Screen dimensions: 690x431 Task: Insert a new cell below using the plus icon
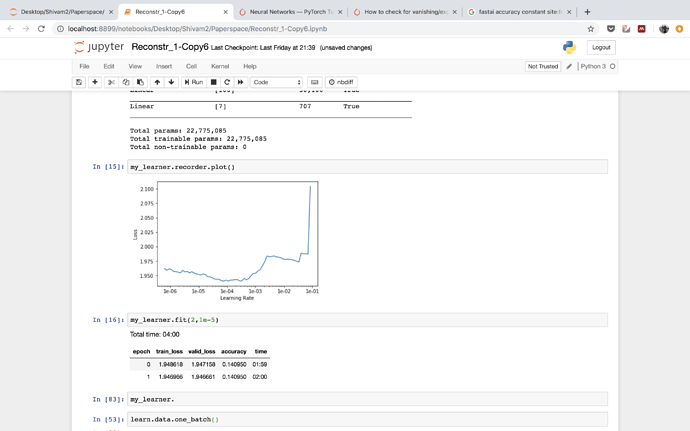click(x=95, y=82)
